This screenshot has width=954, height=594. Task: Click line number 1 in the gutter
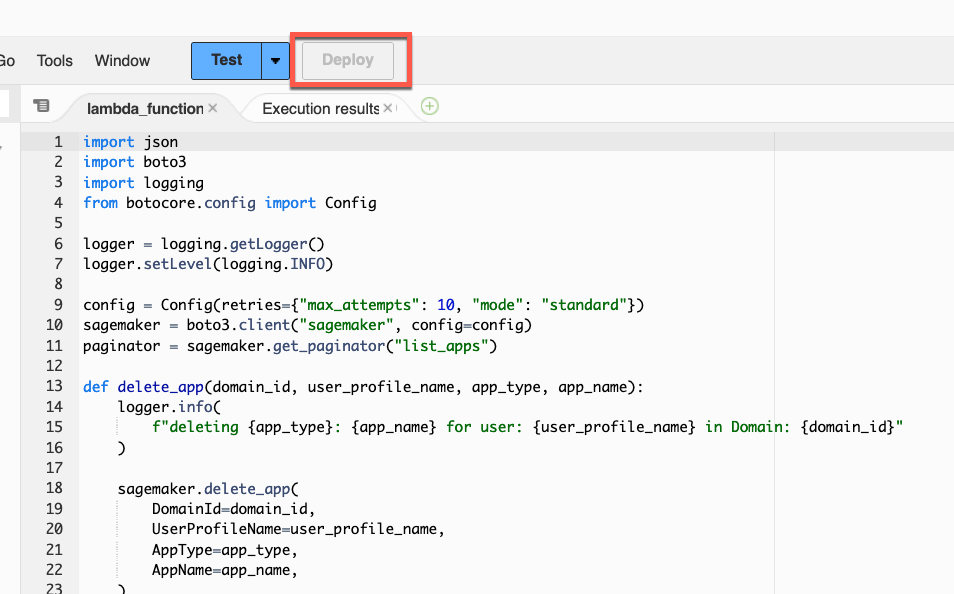pyautogui.click(x=58, y=141)
